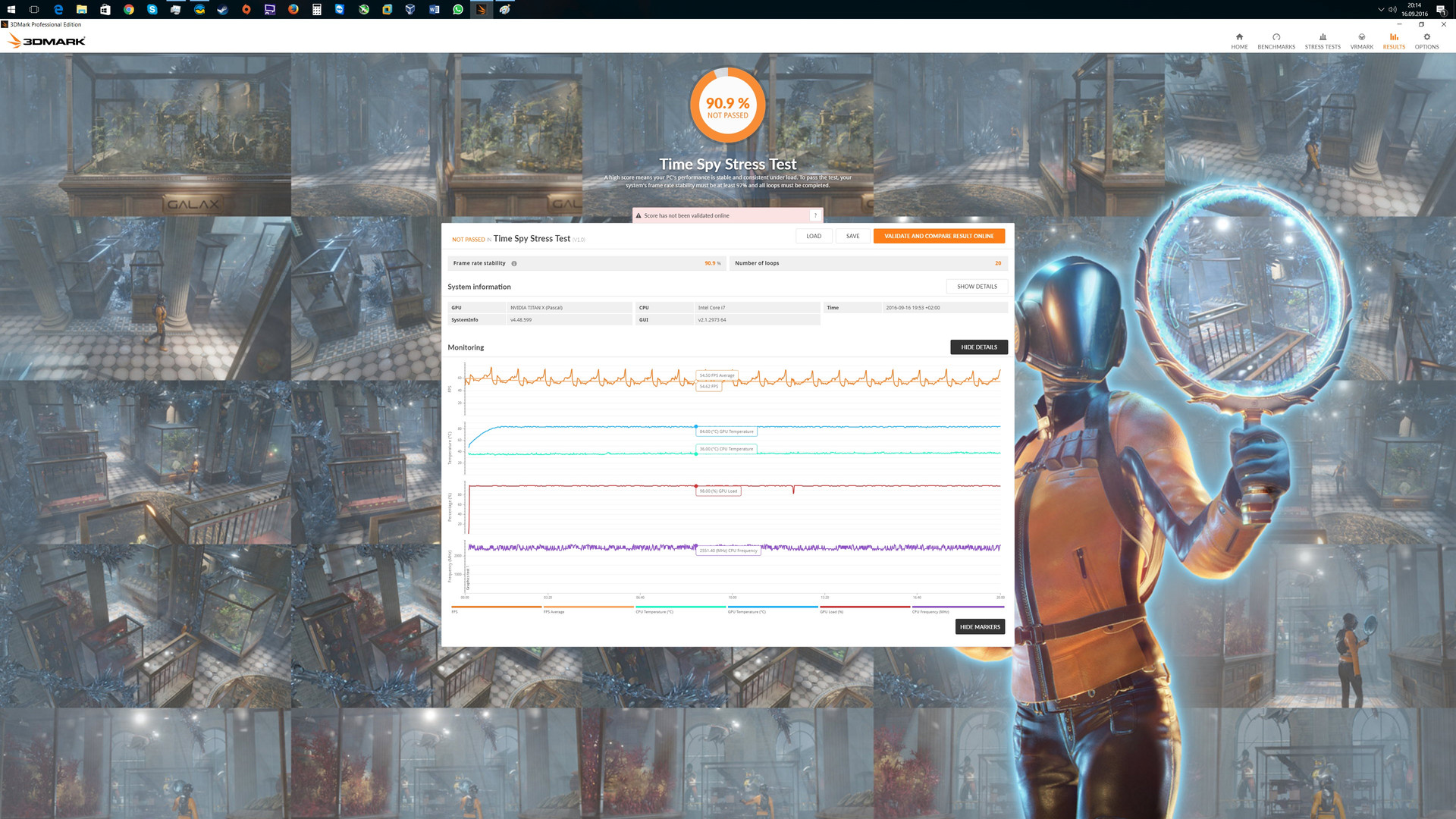Toggle the GPU Load legend series

pyautogui.click(x=865, y=609)
